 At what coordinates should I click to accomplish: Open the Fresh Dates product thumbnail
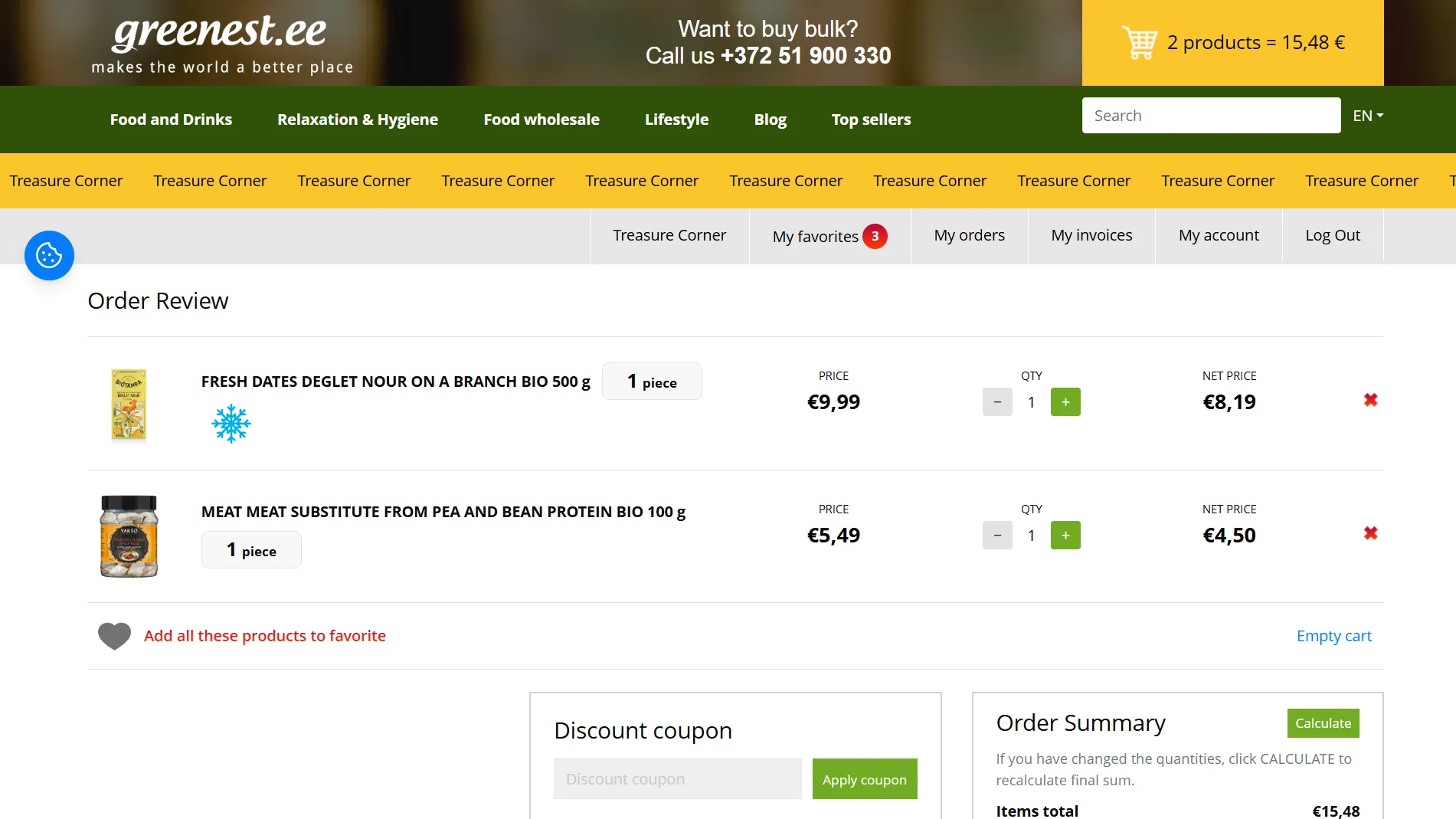click(129, 404)
